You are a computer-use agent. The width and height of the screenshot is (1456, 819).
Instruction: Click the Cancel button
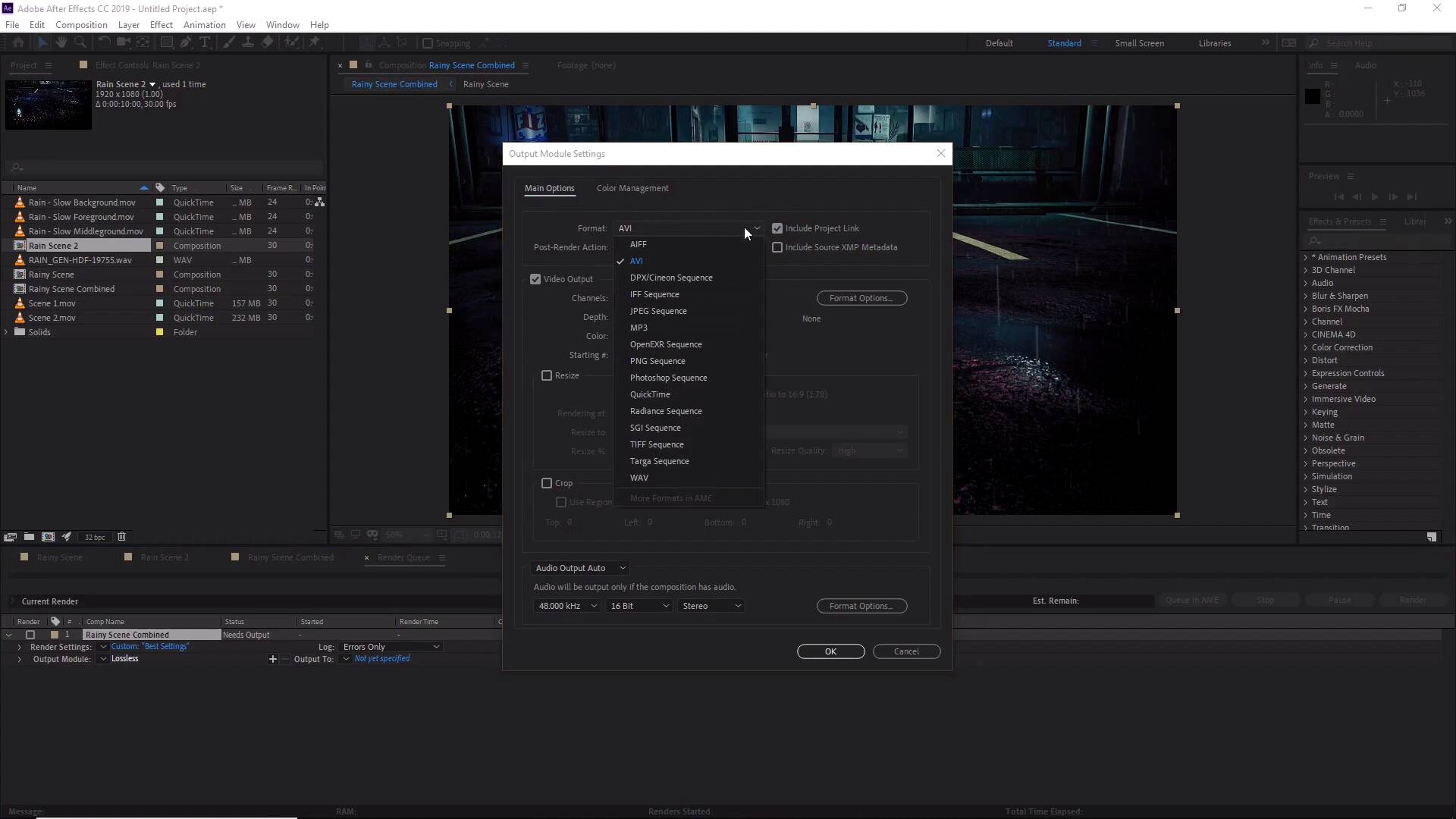point(906,651)
